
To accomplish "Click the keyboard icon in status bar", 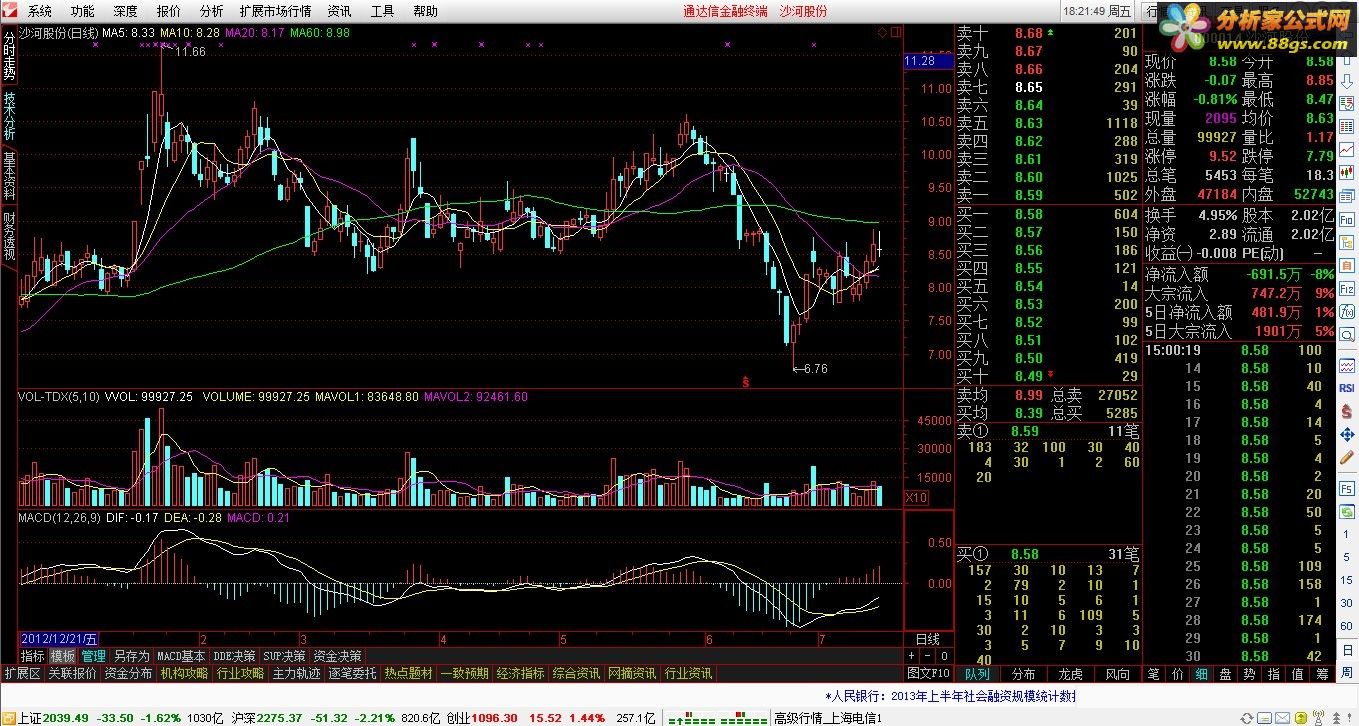I will (1264, 717).
